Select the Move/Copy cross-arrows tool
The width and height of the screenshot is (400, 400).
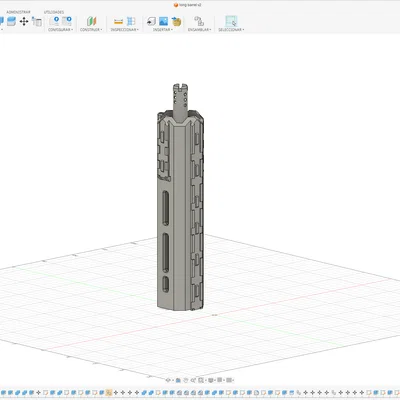pos(24,22)
